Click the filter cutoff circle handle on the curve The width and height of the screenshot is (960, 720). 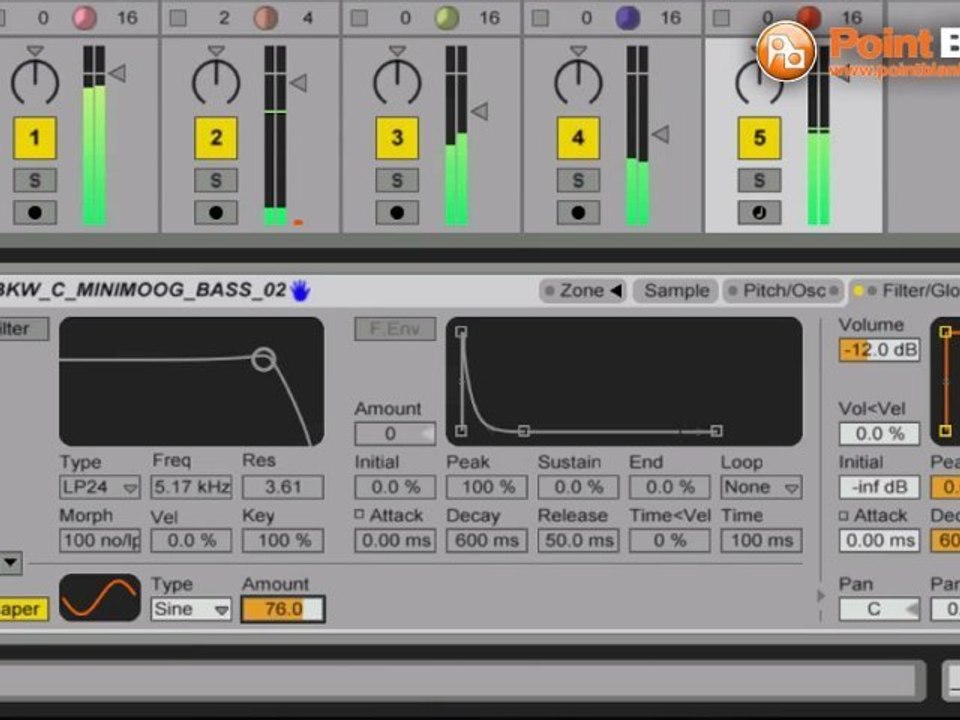click(264, 359)
